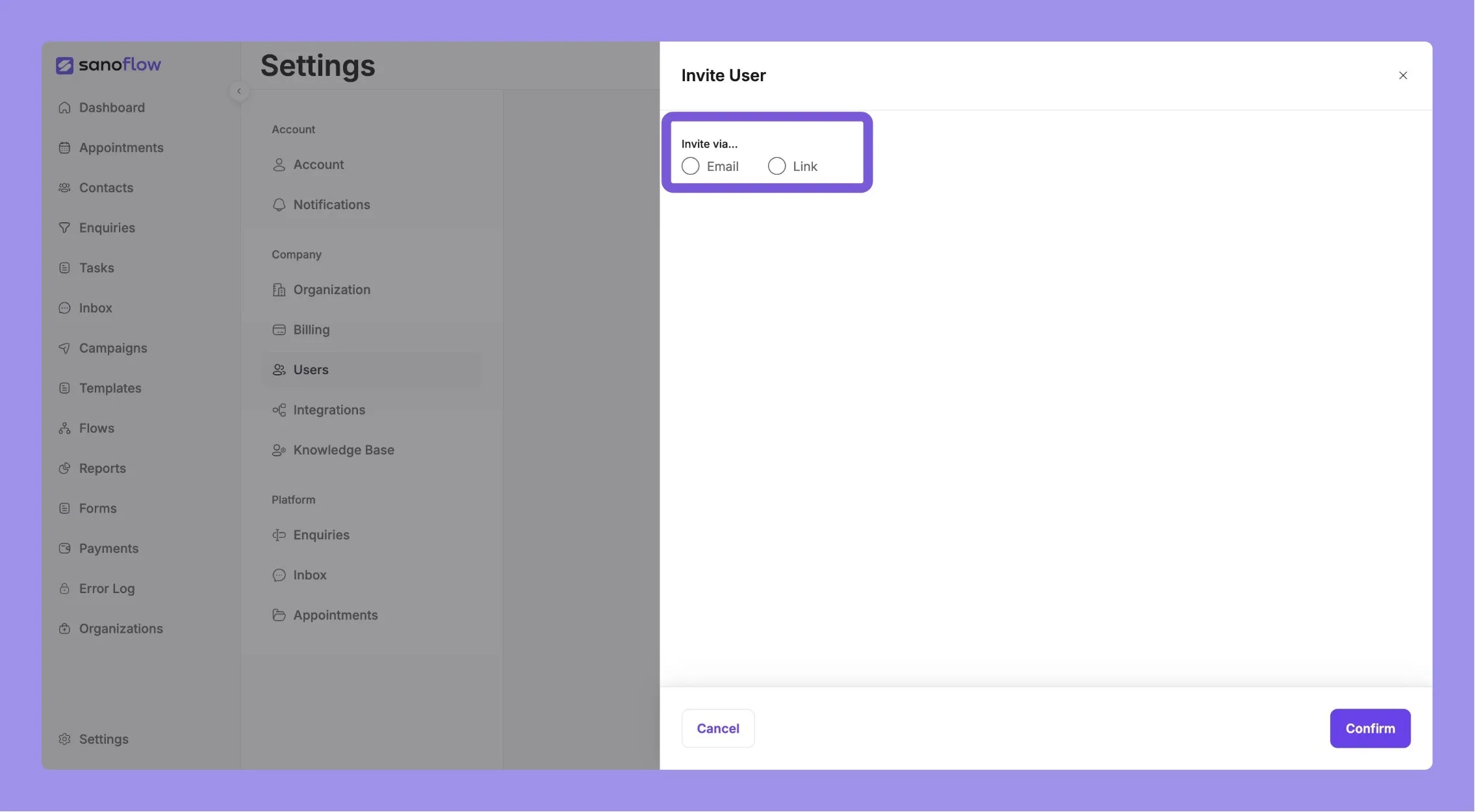The width and height of the screenshot is (1475, 812).
Task: Click the sanoflow wordmark text
Action: pos(120,64)
